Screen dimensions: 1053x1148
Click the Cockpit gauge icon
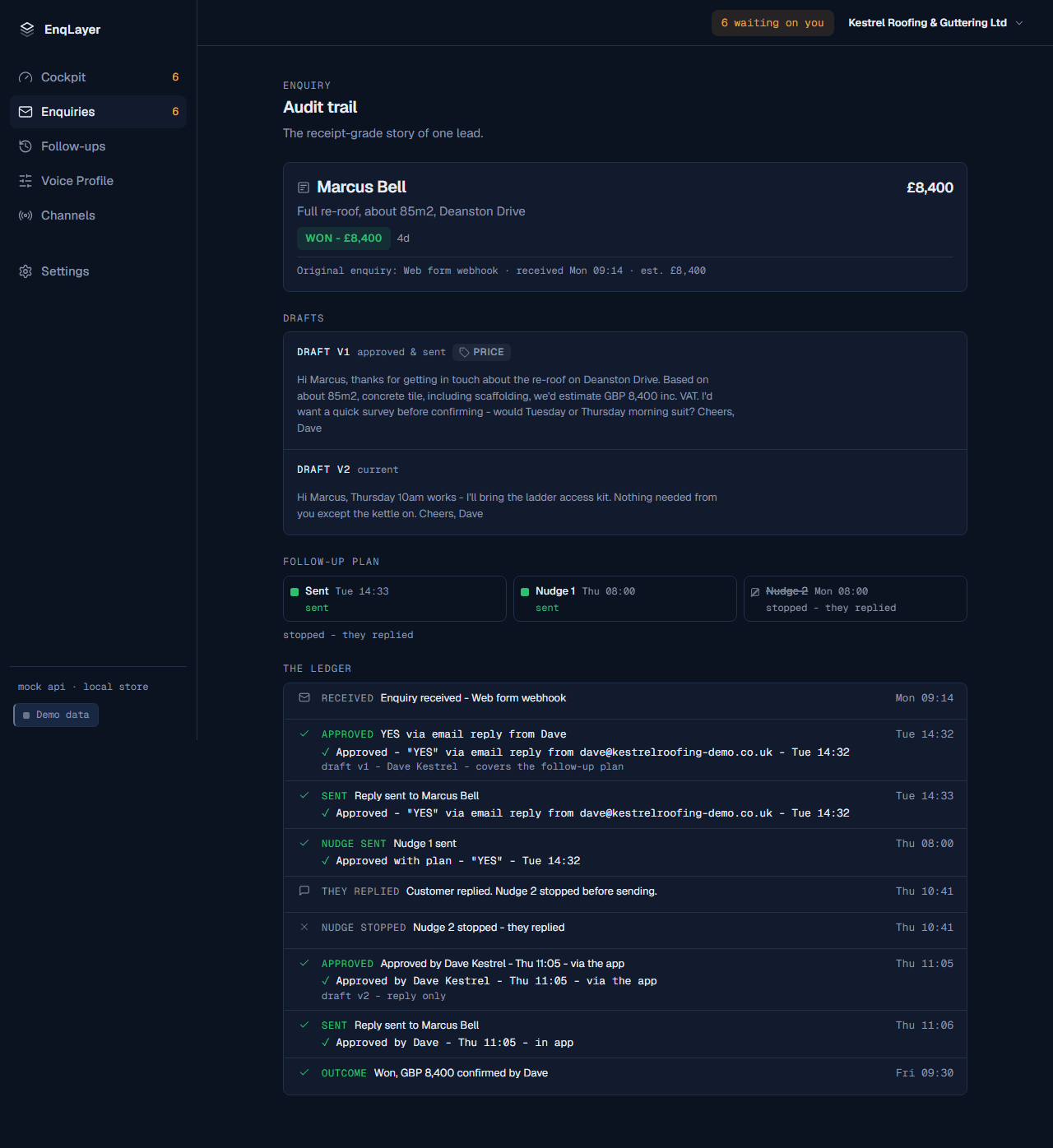26,77
